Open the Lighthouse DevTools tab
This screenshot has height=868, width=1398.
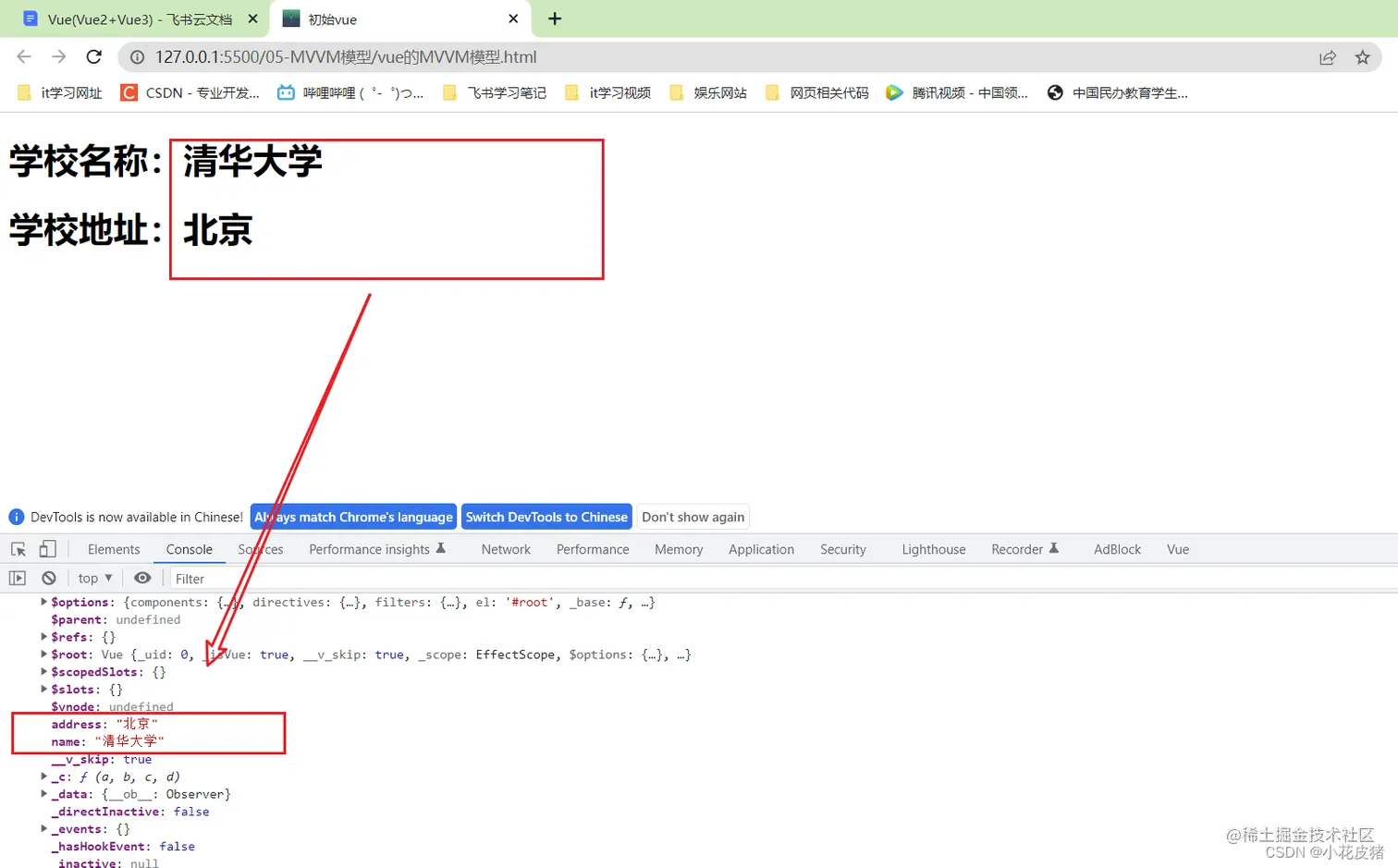(934, 549)
